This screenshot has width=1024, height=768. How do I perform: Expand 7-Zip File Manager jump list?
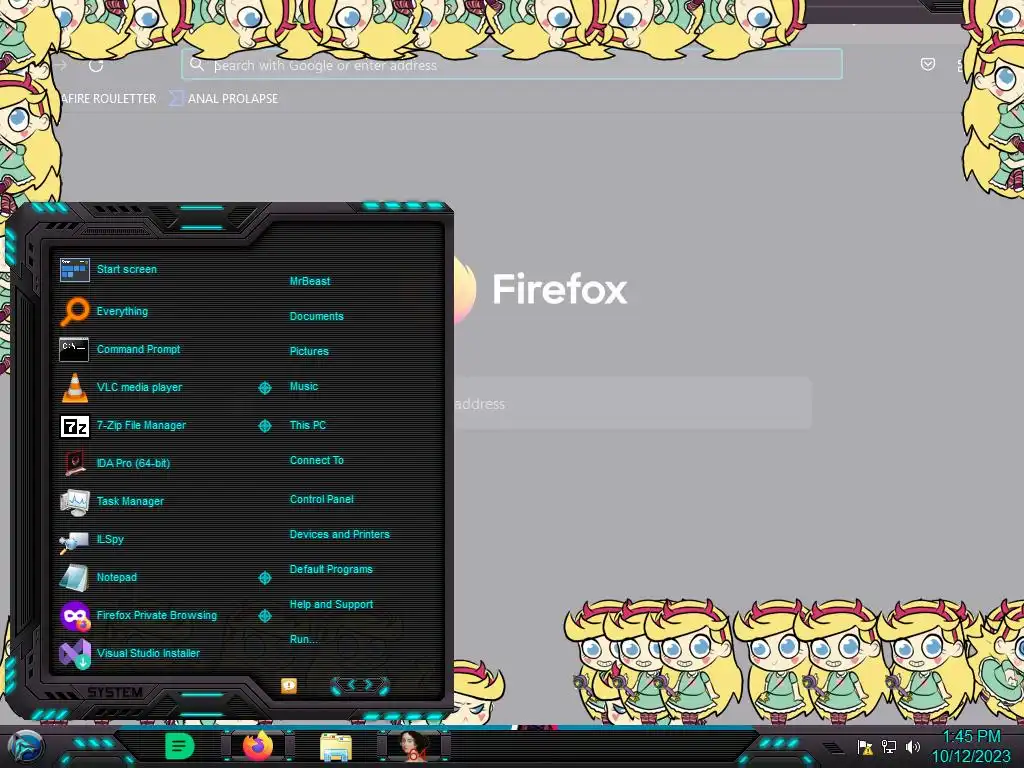click(x=264, y=426)
